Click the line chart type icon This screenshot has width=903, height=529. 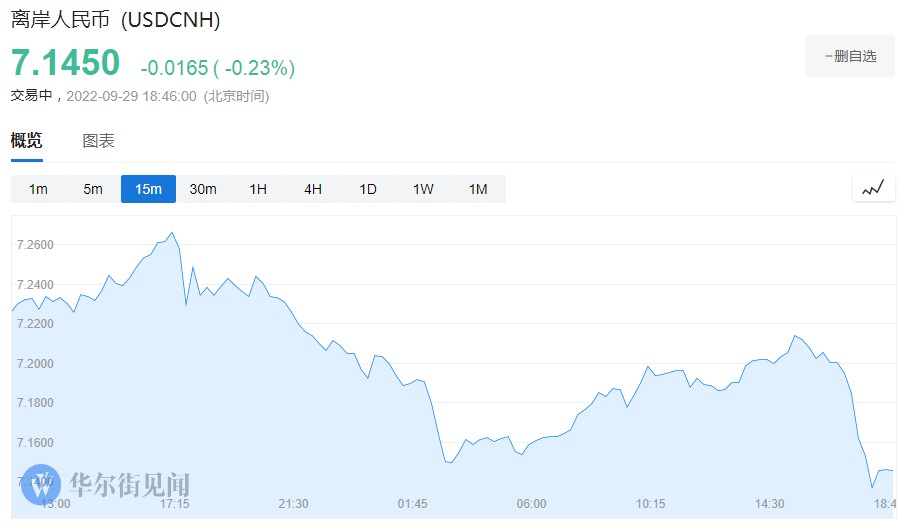pos(873,188)
